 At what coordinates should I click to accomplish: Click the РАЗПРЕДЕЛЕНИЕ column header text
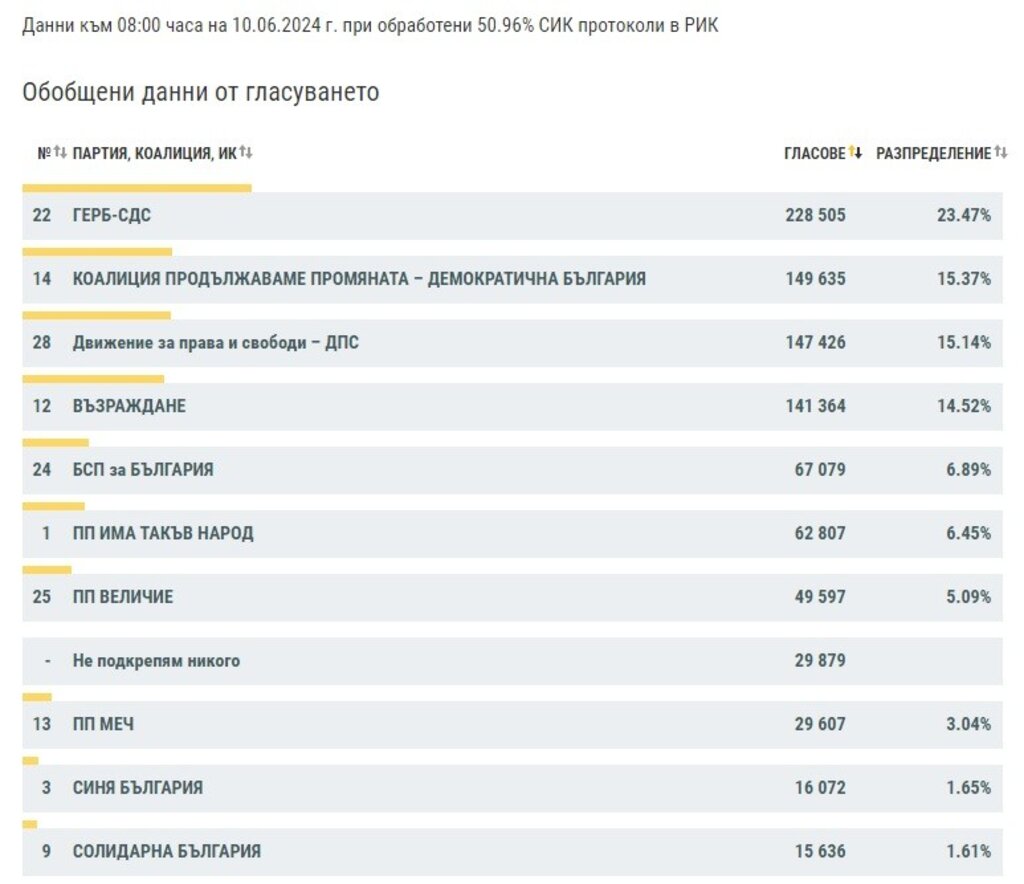pos(933,154)
